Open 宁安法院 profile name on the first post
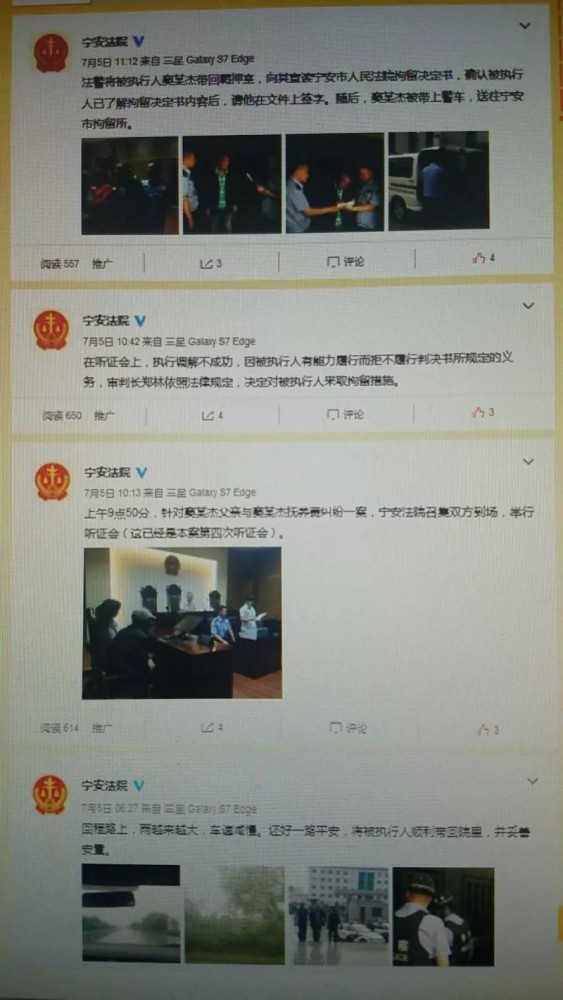 pos(105,42)
